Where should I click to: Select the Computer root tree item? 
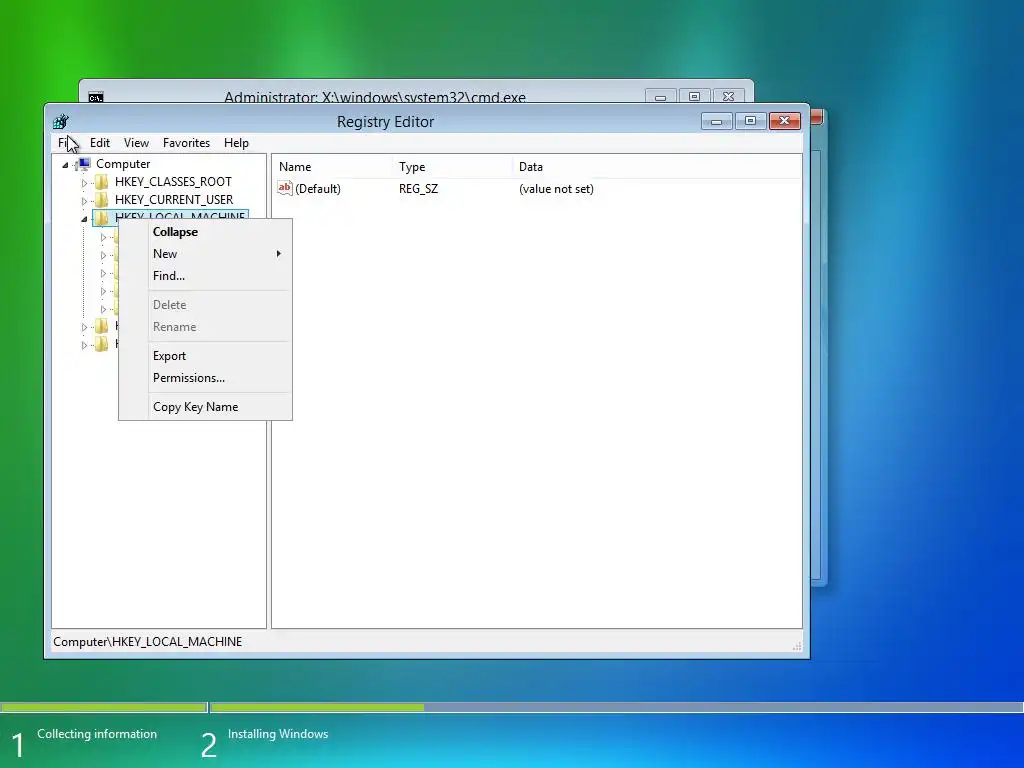[x=123, y=164]
